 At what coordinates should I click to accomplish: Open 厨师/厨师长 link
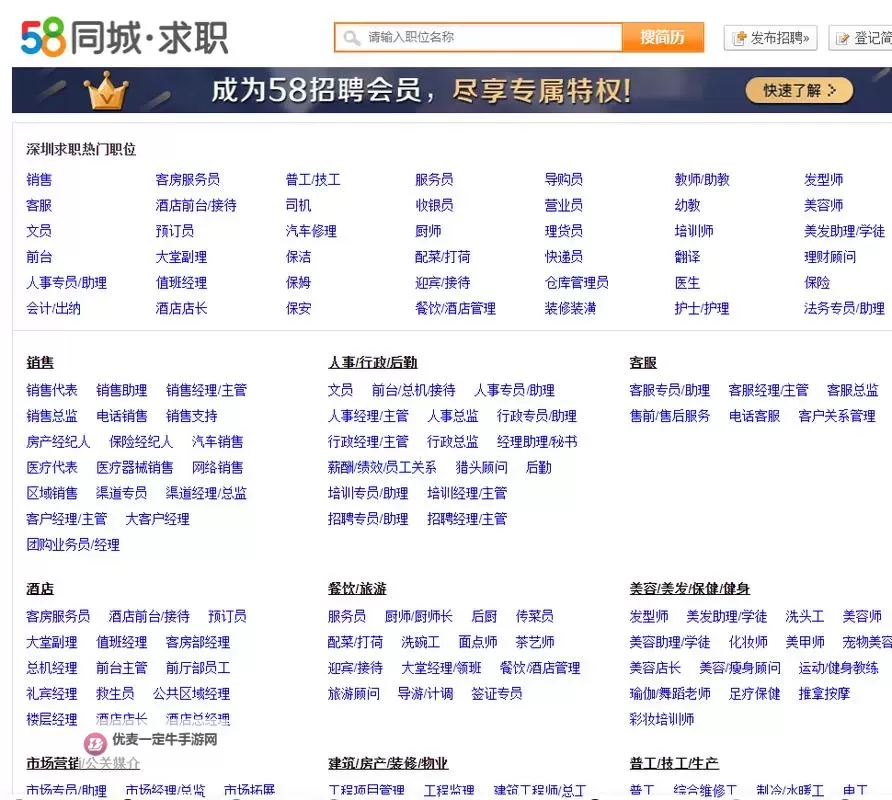coord(419,616)
